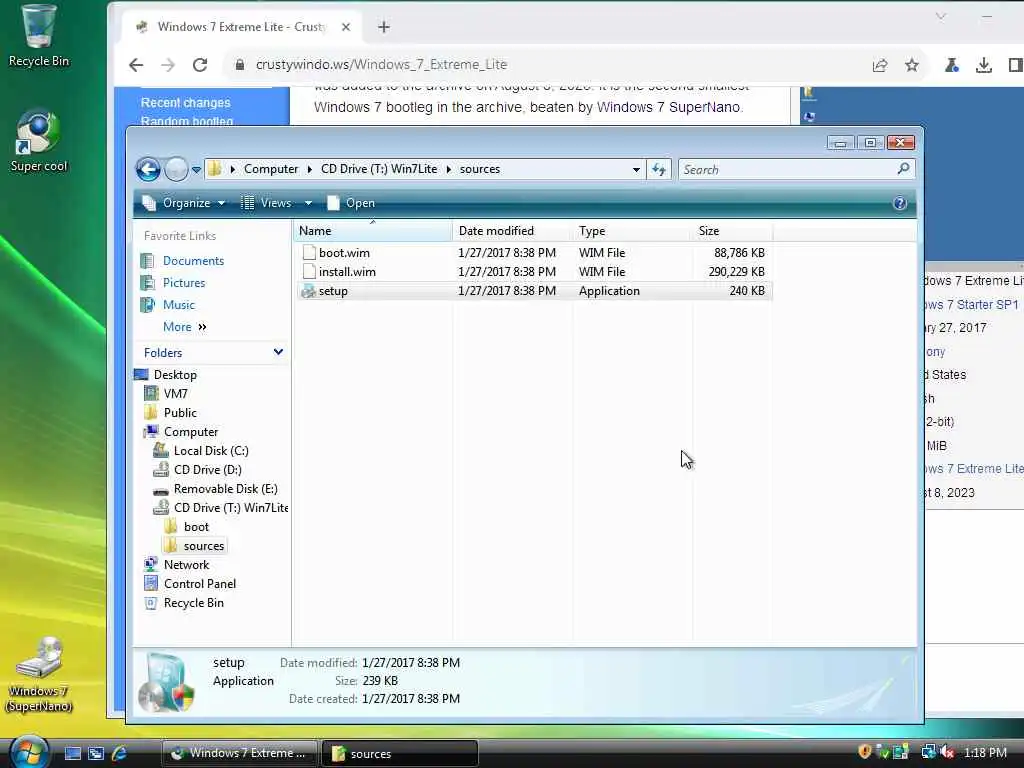Click Computer in the address breadcrumb

pyautogui.click(x=271, y=169)
